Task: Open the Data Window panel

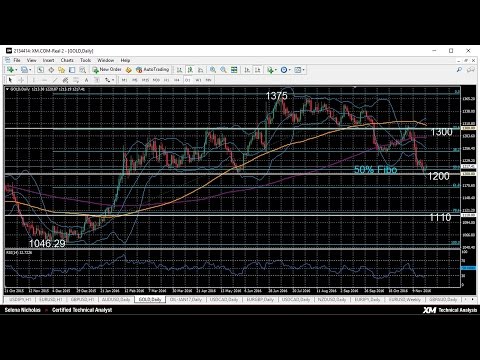Action: pyautogui.click(x=51, y=70)
